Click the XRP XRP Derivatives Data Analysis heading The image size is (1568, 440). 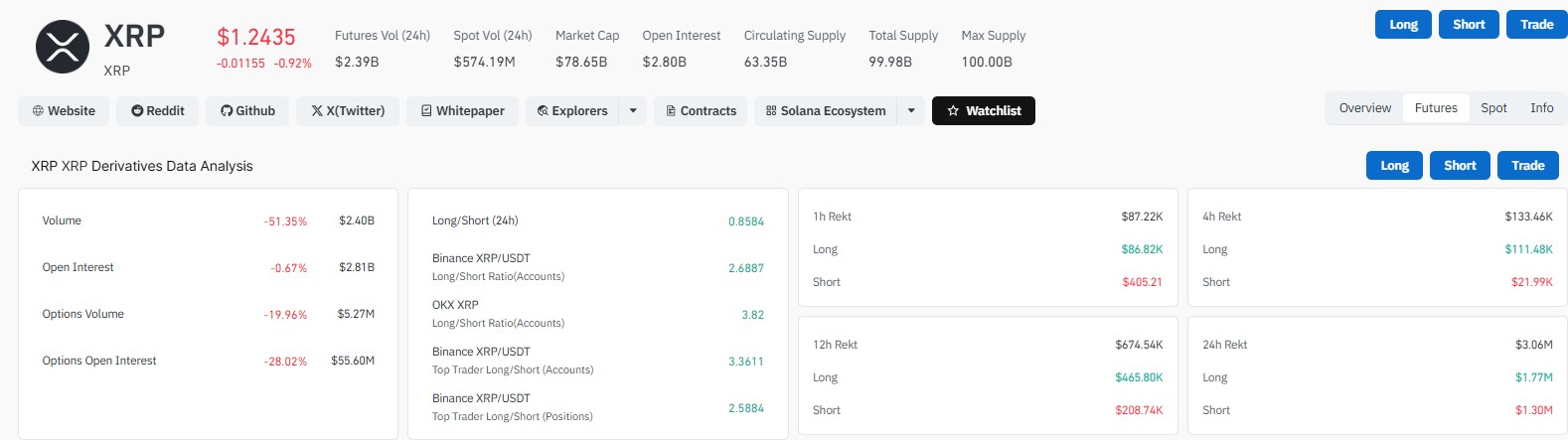point(142,166)
